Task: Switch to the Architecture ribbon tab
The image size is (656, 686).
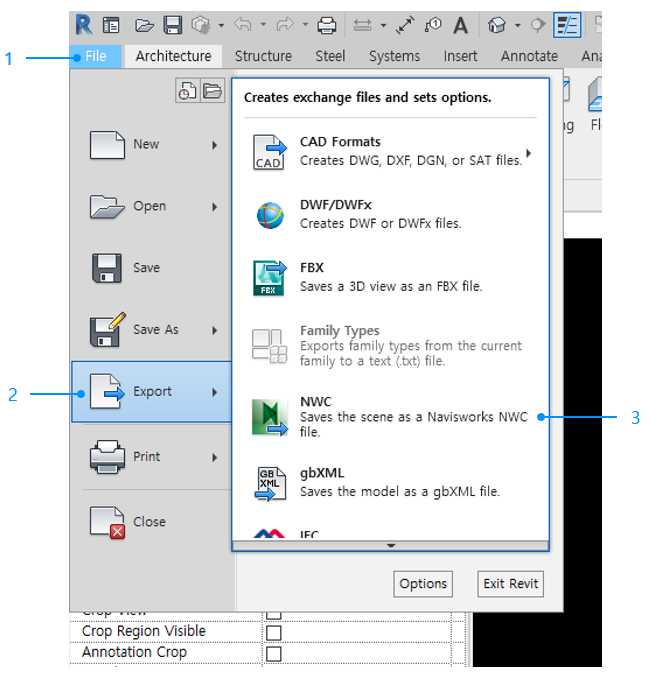Action: [173, 56]
